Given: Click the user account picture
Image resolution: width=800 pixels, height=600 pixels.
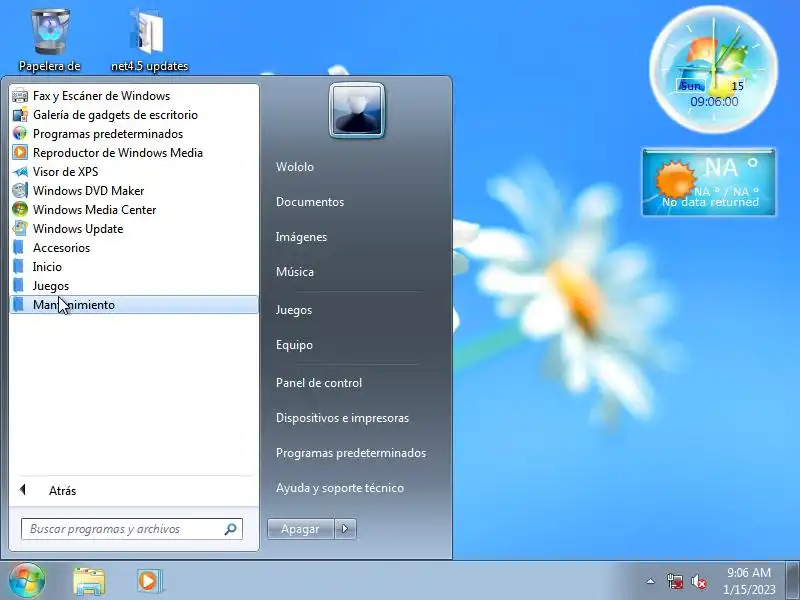Looking at the screenshot, I should click(357, 110).
